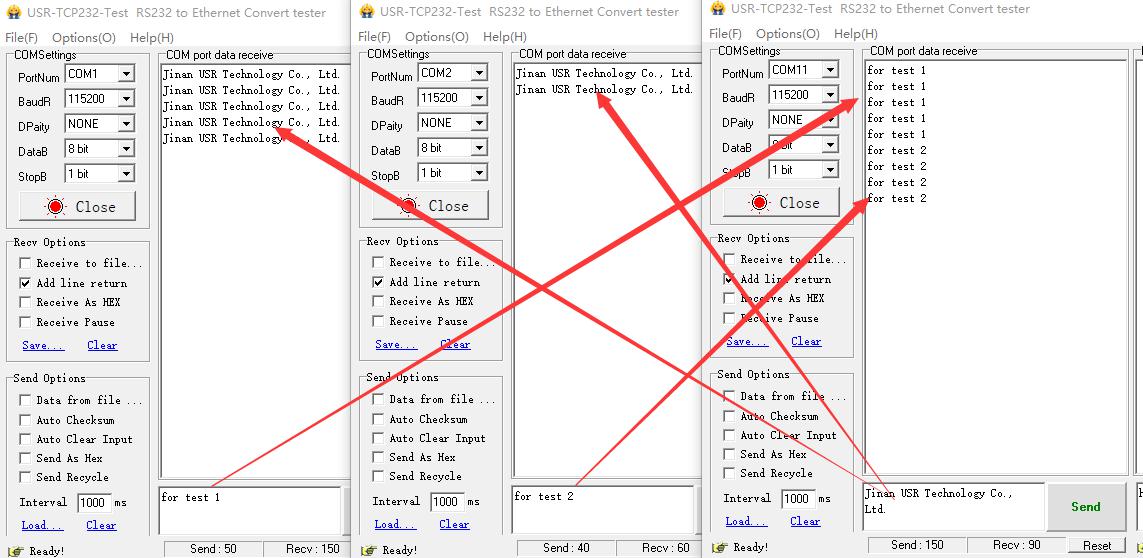
Task: Enable Auto Checksum in COM11 window
Action: pyautogui.click(x=729, y=416)
